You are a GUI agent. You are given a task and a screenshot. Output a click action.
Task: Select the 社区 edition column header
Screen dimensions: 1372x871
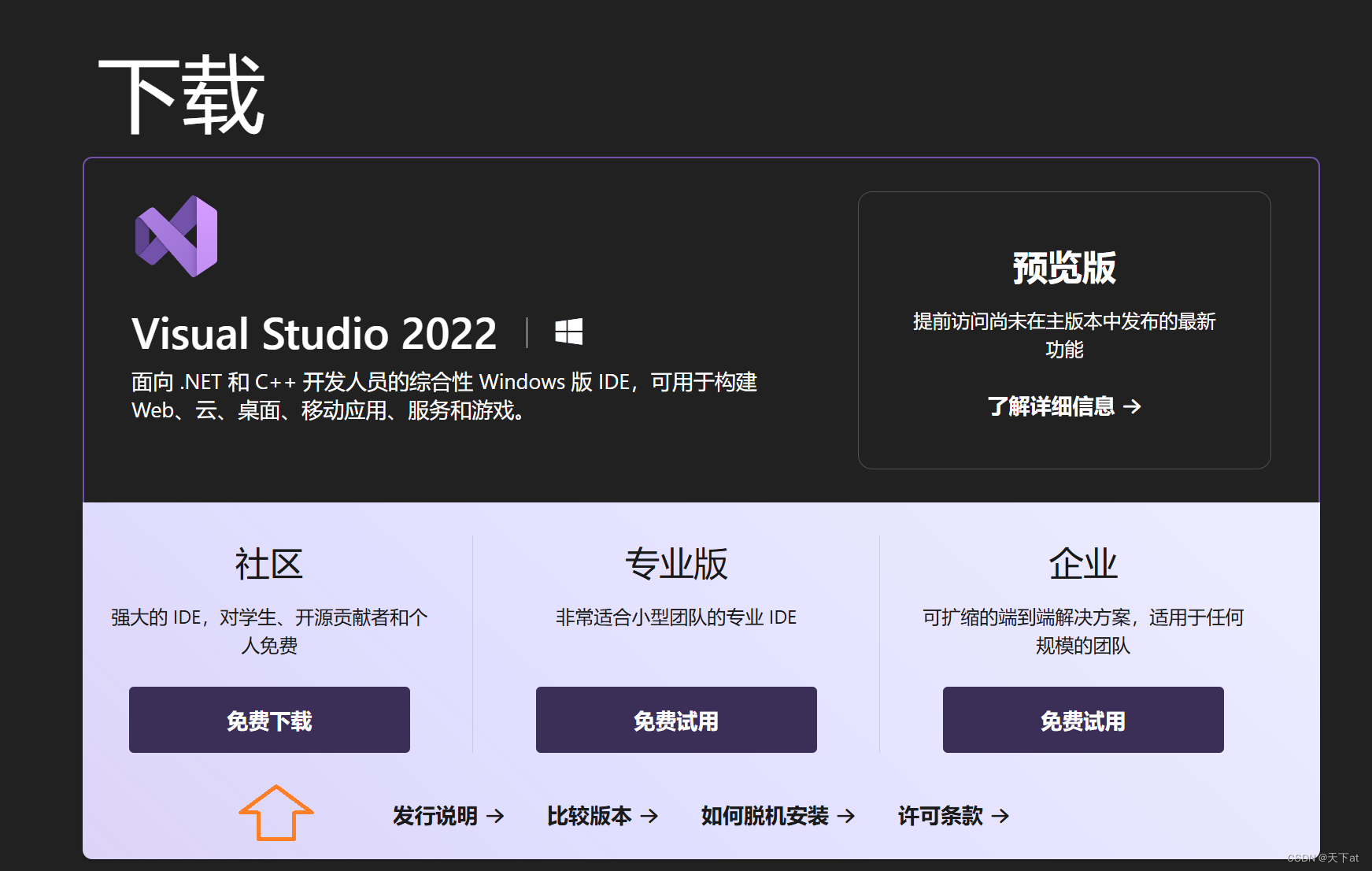pos(268,562)
